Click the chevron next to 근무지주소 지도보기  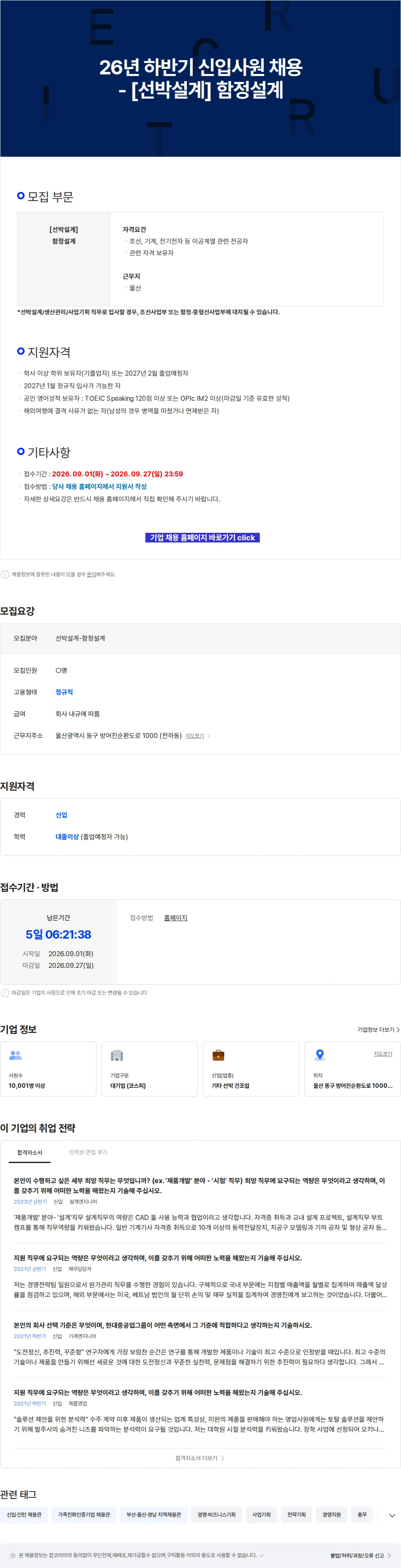(209, 736)
